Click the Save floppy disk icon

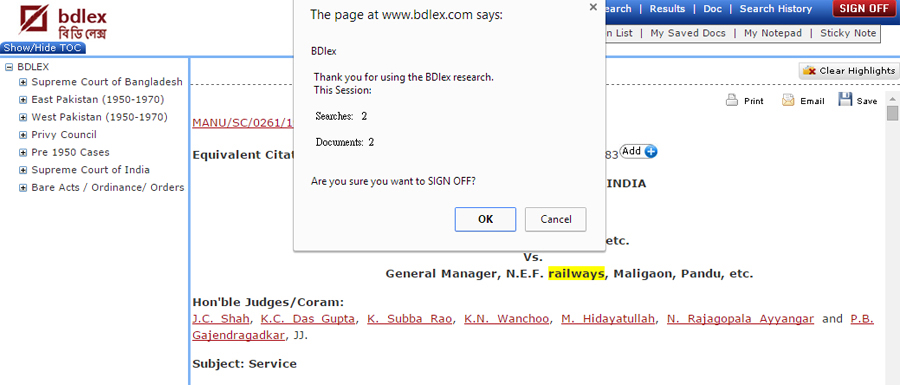(x=845, y=100)
